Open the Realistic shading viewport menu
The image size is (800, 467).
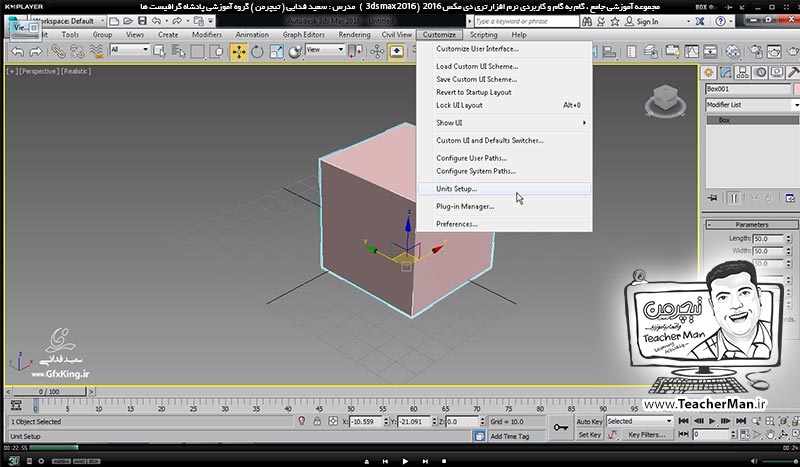pyautogui.click(x=76, y=71)
